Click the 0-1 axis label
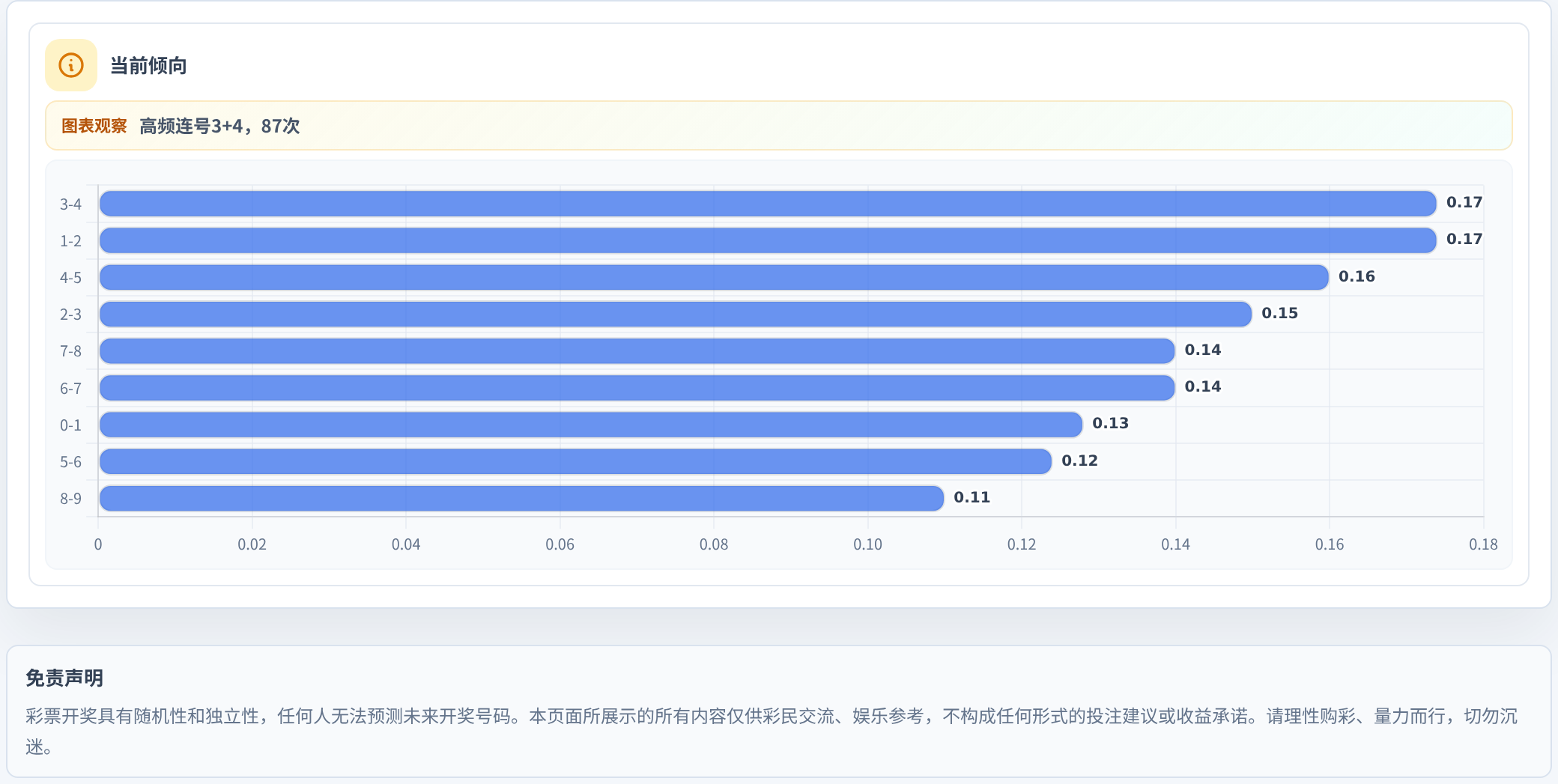 (70, 425)
